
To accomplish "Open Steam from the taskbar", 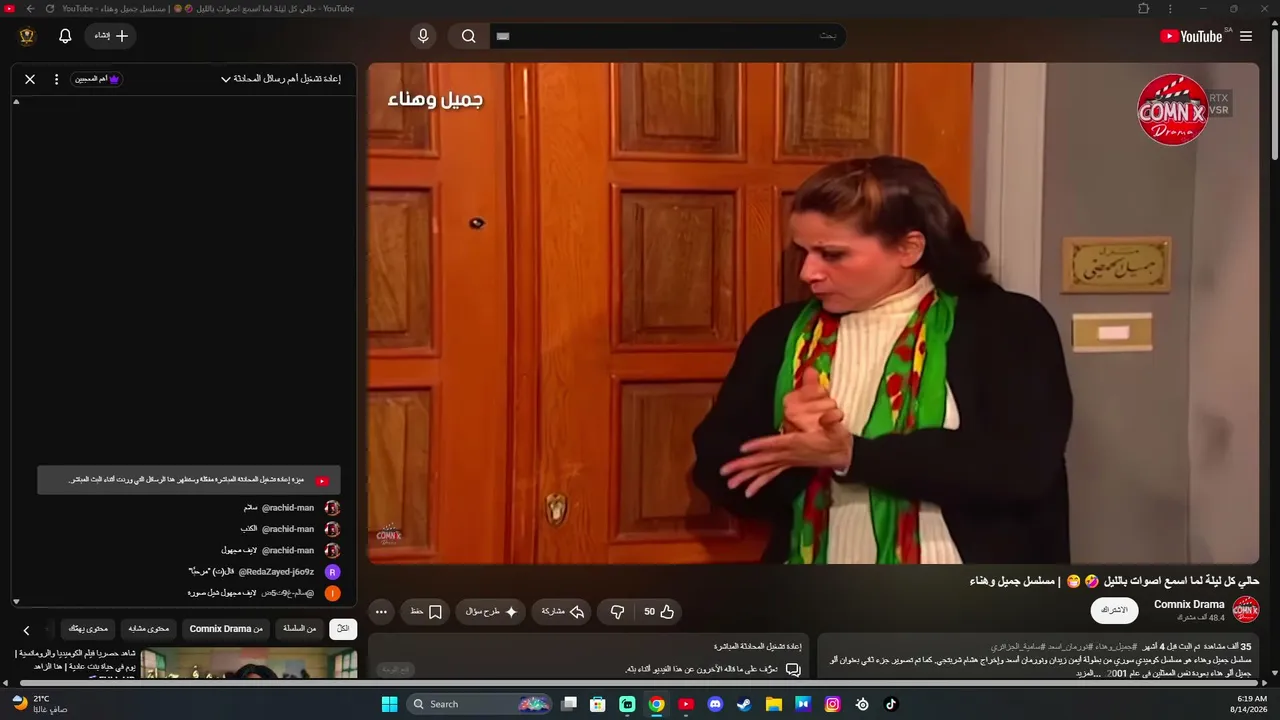I will click(744, 704).
